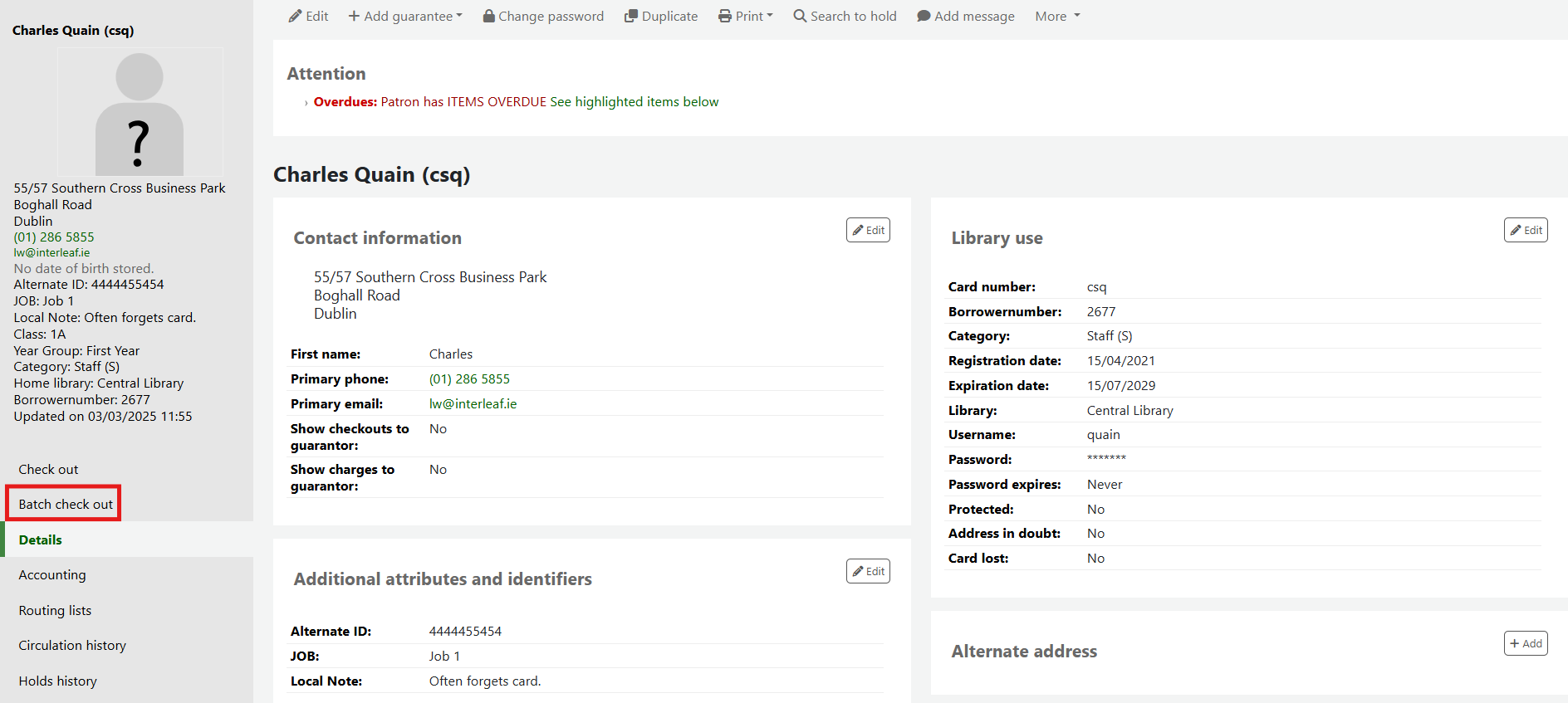The image size is (1568, 703).
Task: Open Batch check out tab
Action: 66,504
